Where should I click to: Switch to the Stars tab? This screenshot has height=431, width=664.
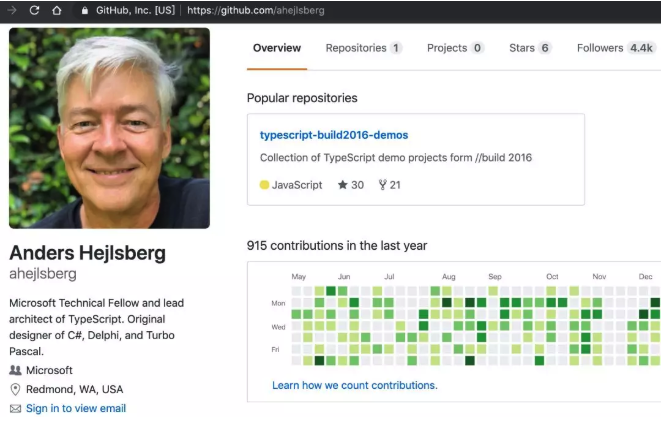pyautogui.click(x=530, y=48)
